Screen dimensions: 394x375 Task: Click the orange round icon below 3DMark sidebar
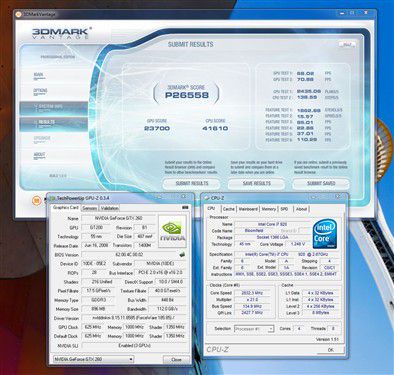(x=36, y=200)
